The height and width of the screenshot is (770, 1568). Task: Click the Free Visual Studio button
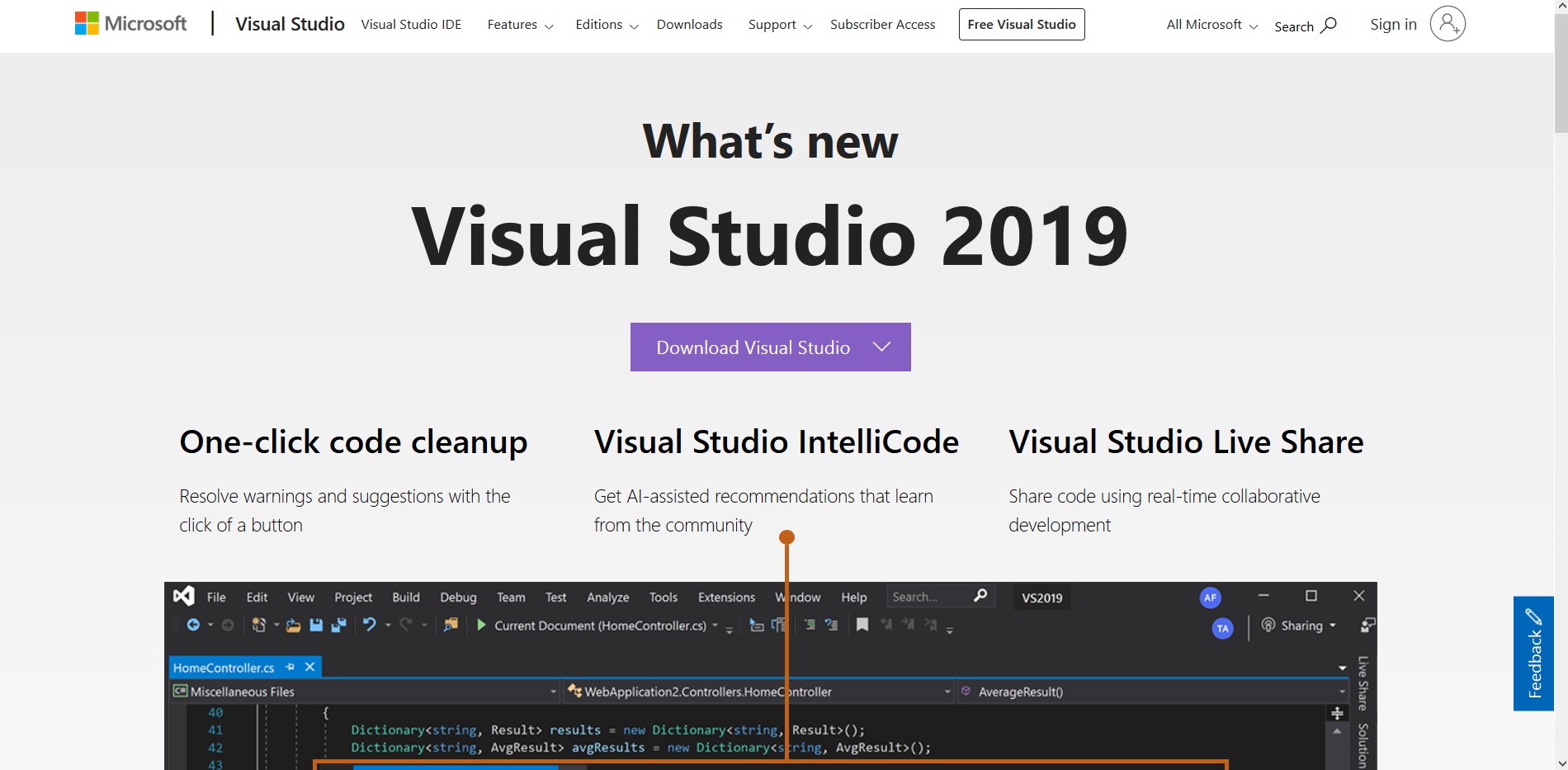(1022, 24)
